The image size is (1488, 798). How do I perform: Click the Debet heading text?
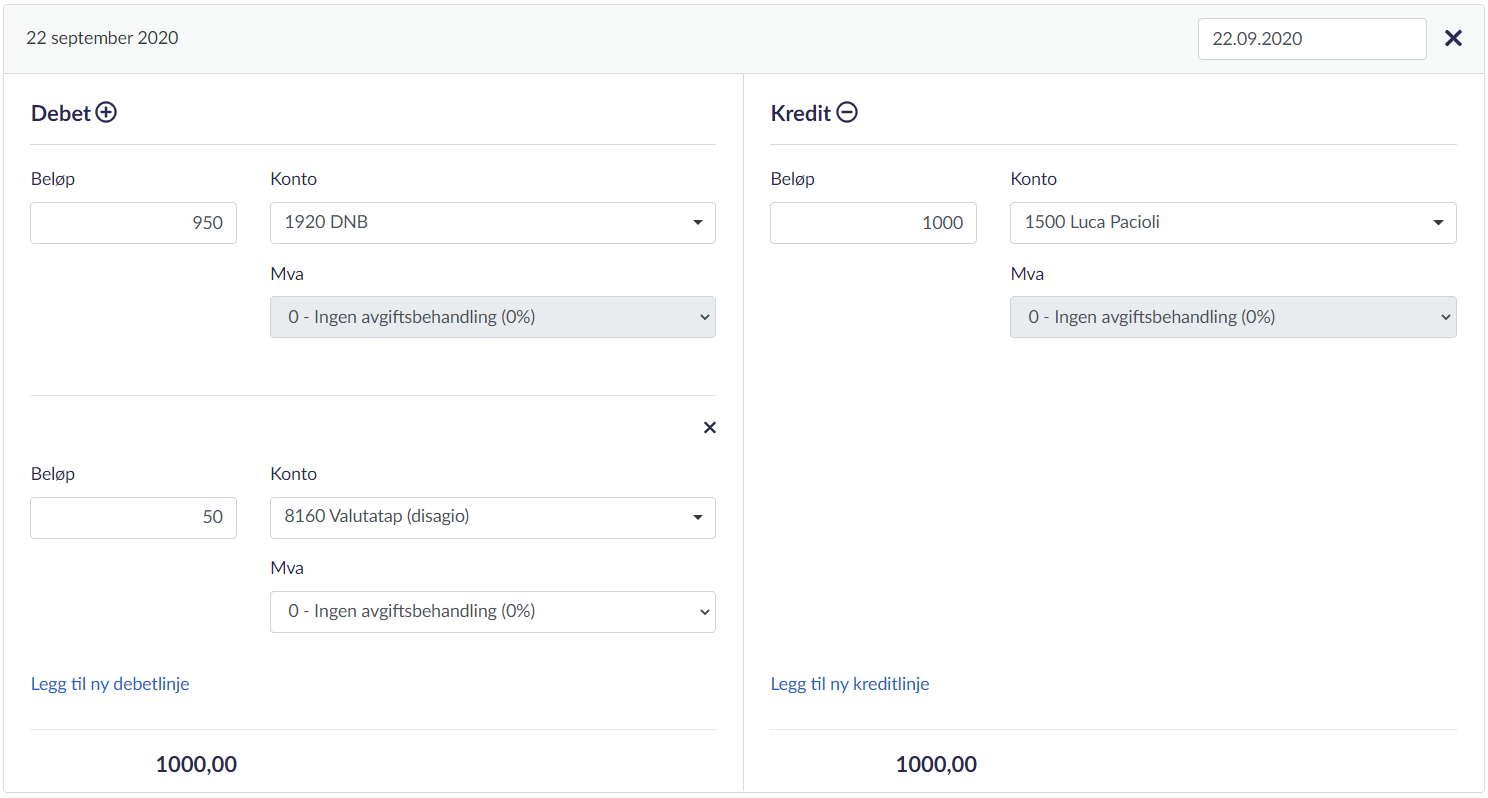[x=60, y=114]
